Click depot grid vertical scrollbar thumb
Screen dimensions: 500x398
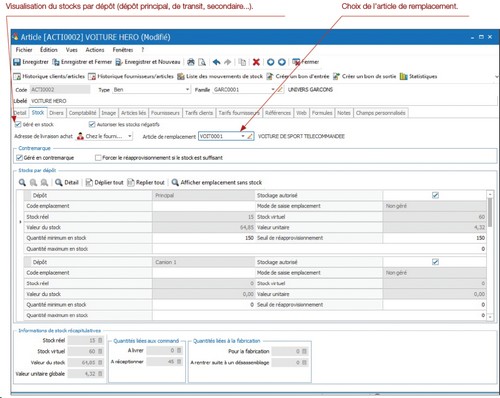490,212
